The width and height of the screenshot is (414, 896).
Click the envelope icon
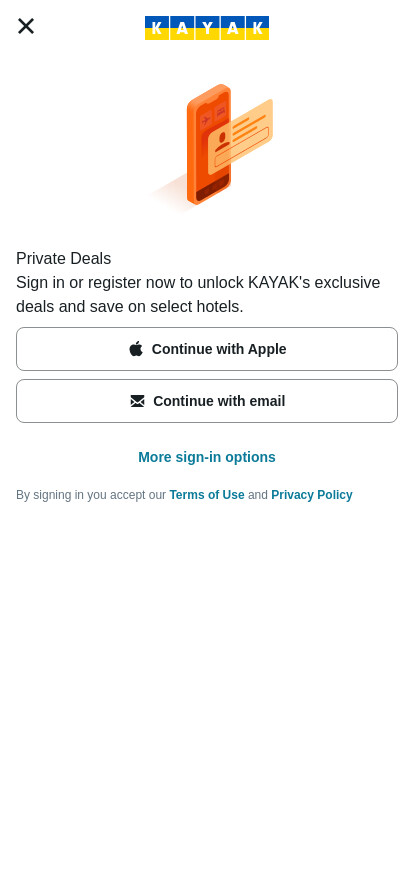tap(137, 401)
